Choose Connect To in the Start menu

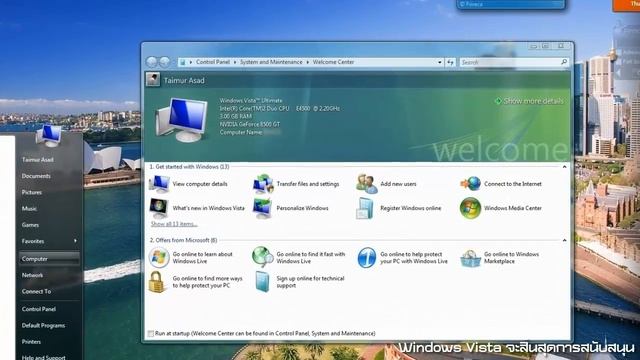click(36, 291)
